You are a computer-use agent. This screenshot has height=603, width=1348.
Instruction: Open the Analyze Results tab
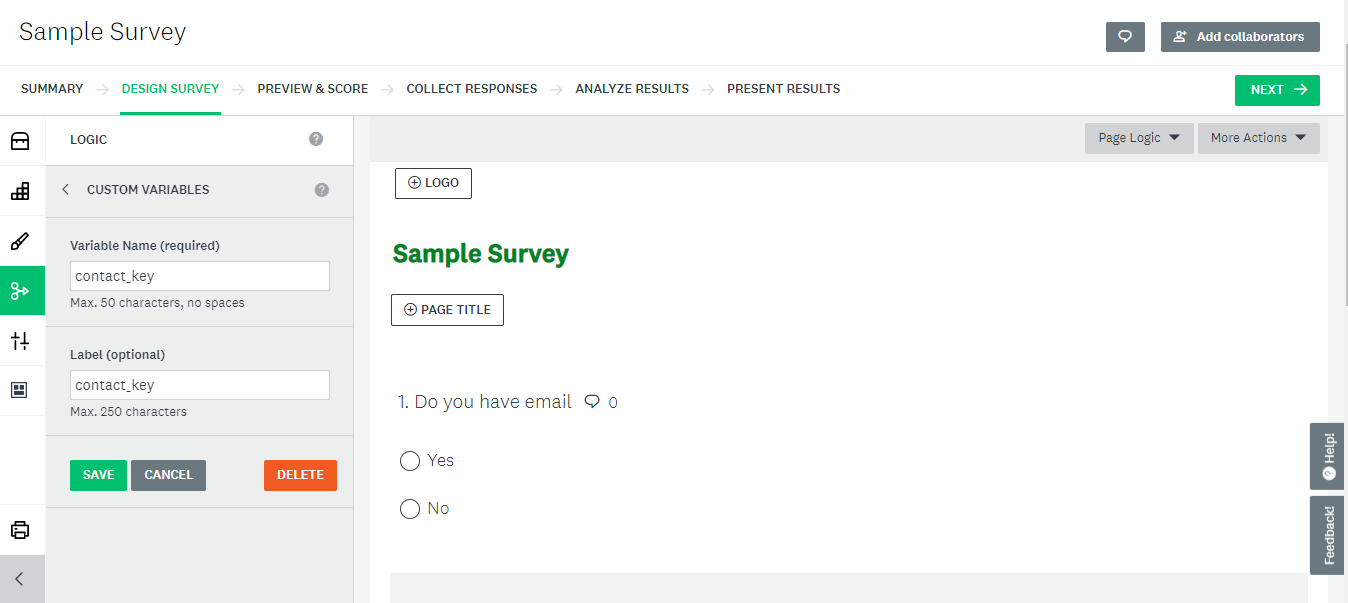[x=632, y=89]
